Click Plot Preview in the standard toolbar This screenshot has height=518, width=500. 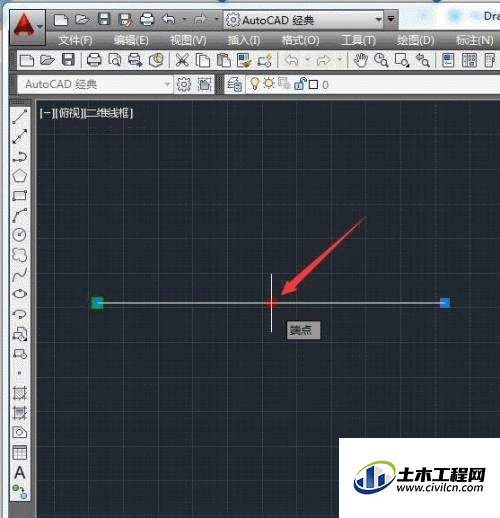pyautogui.click(x=115, y=60)
